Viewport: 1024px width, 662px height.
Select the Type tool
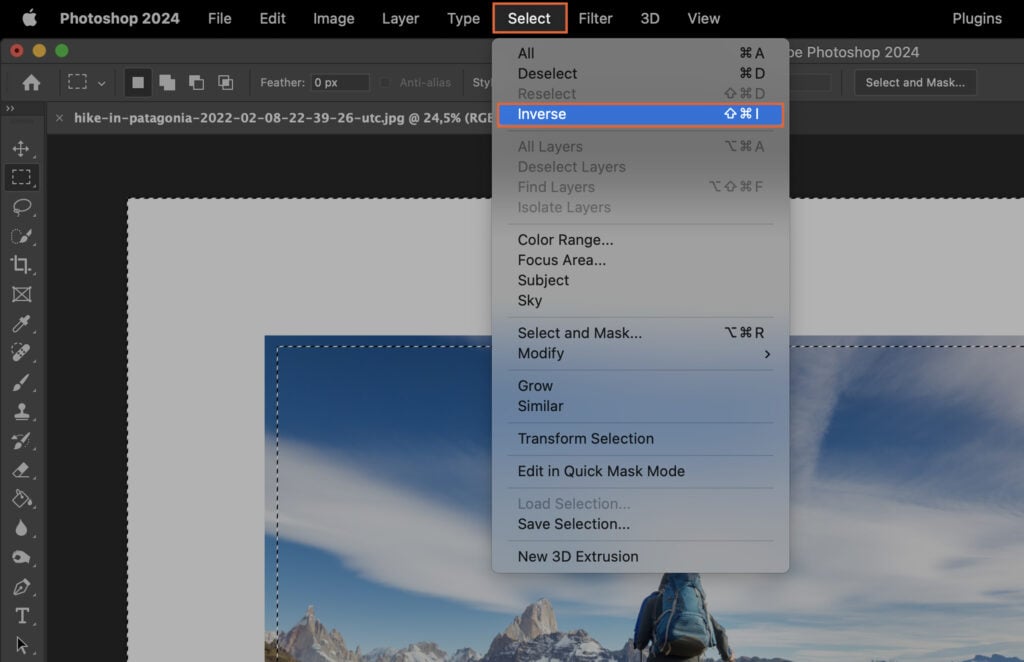click(23, 615)
